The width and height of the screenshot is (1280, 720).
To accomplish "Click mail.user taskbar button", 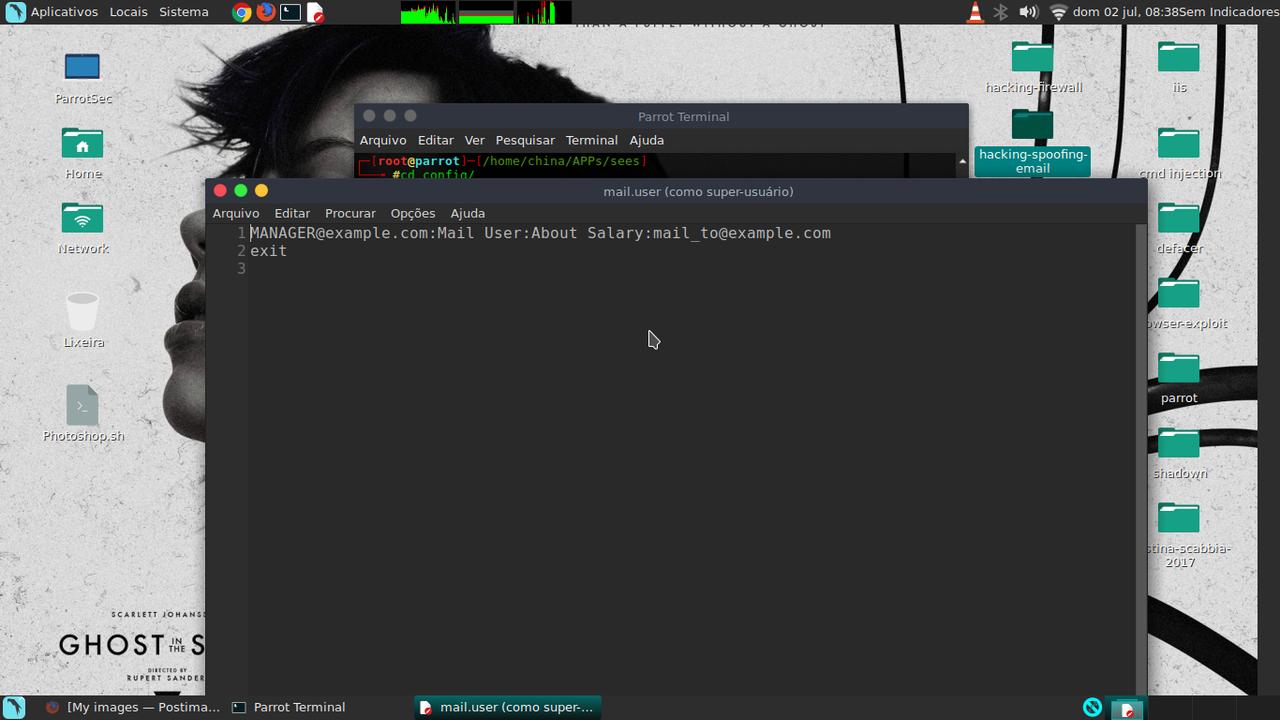I will (507, 707).
